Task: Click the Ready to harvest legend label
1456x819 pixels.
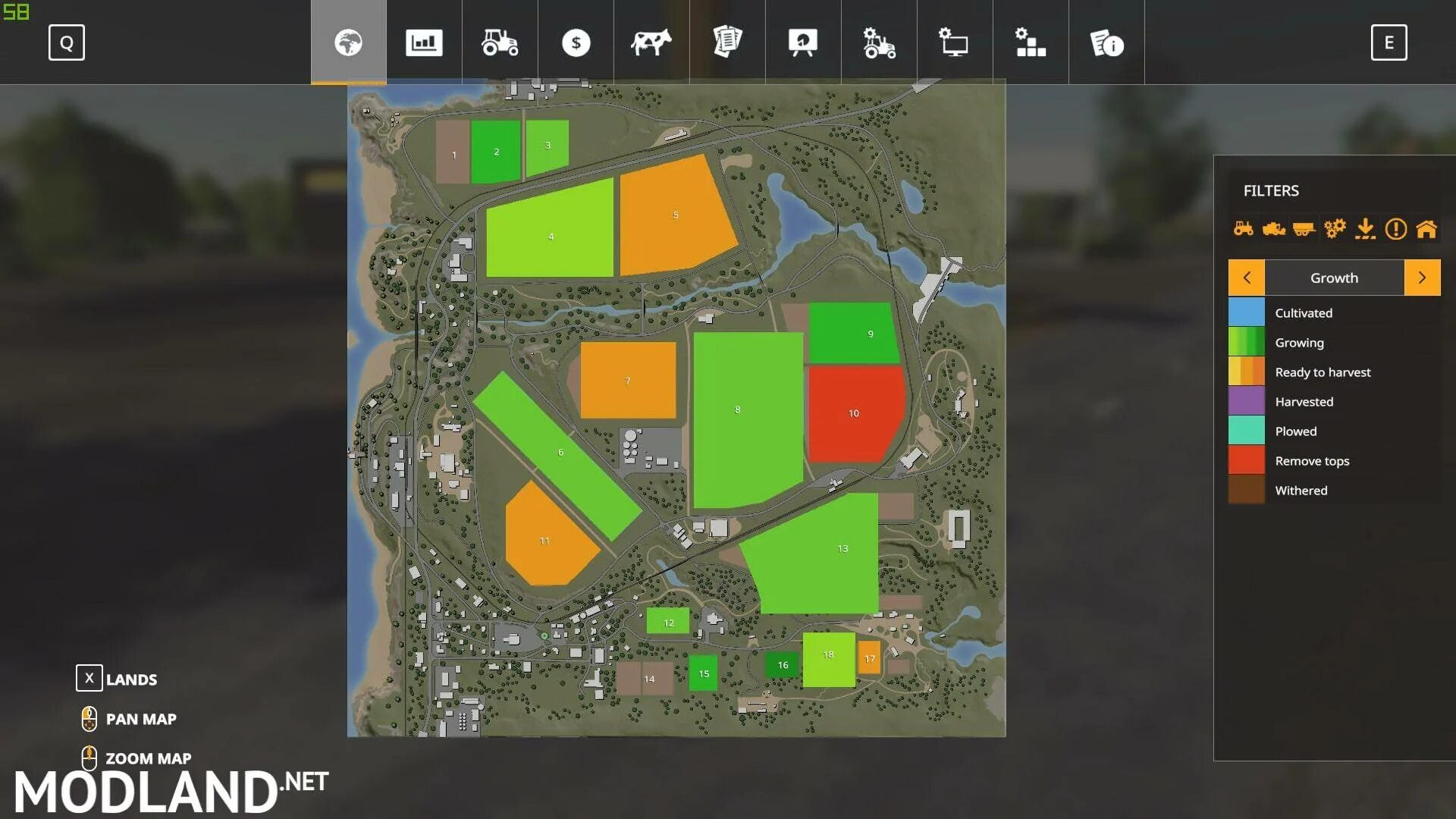Action: [1323, 372]
